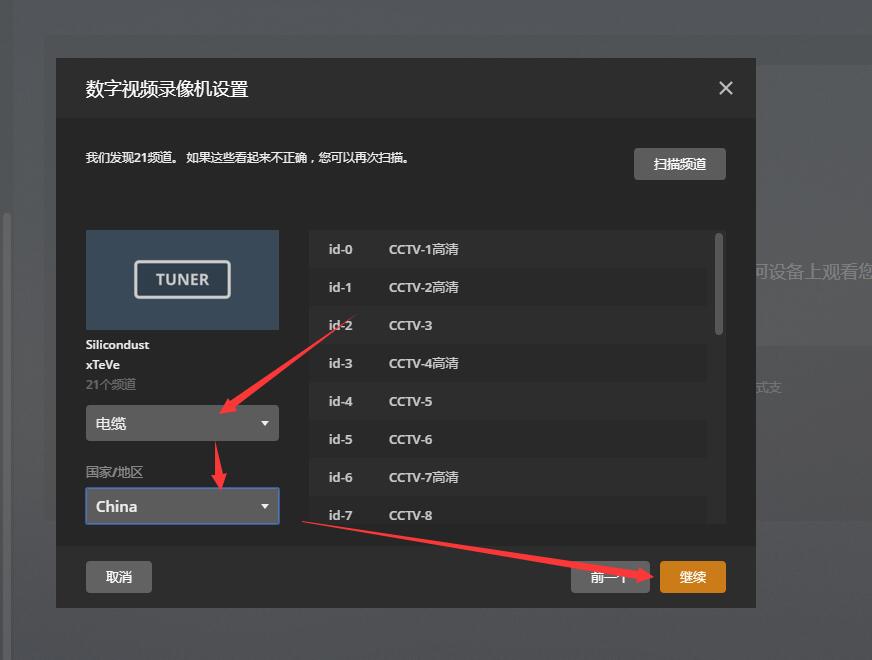This screenshot has height=660, width=872.
Task: Select channel id-5 CCTV-6
Action: click(508, 439)
